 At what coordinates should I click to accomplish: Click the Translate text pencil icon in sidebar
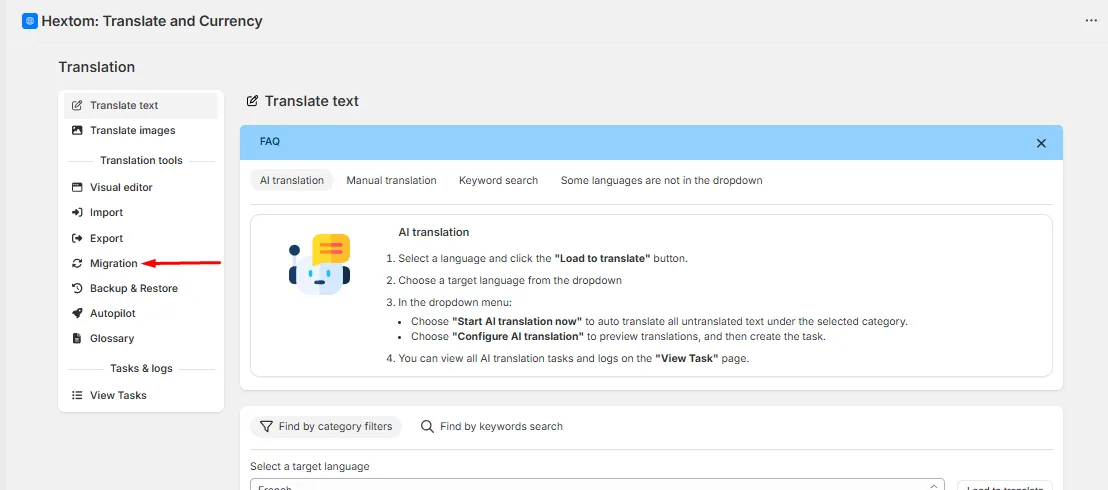(77, 105)
